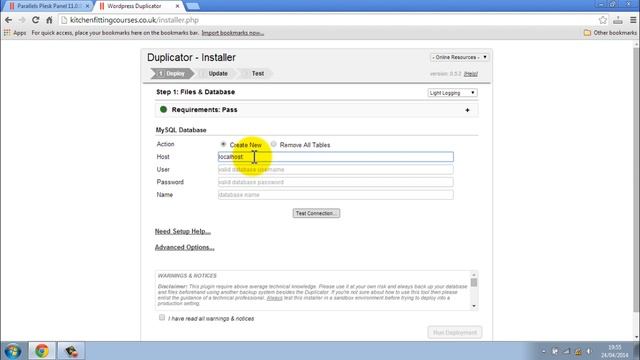This screenshot has height=360, width=640.
Task: Click the Always link in the disclaimer
Action: pos(274,298)
